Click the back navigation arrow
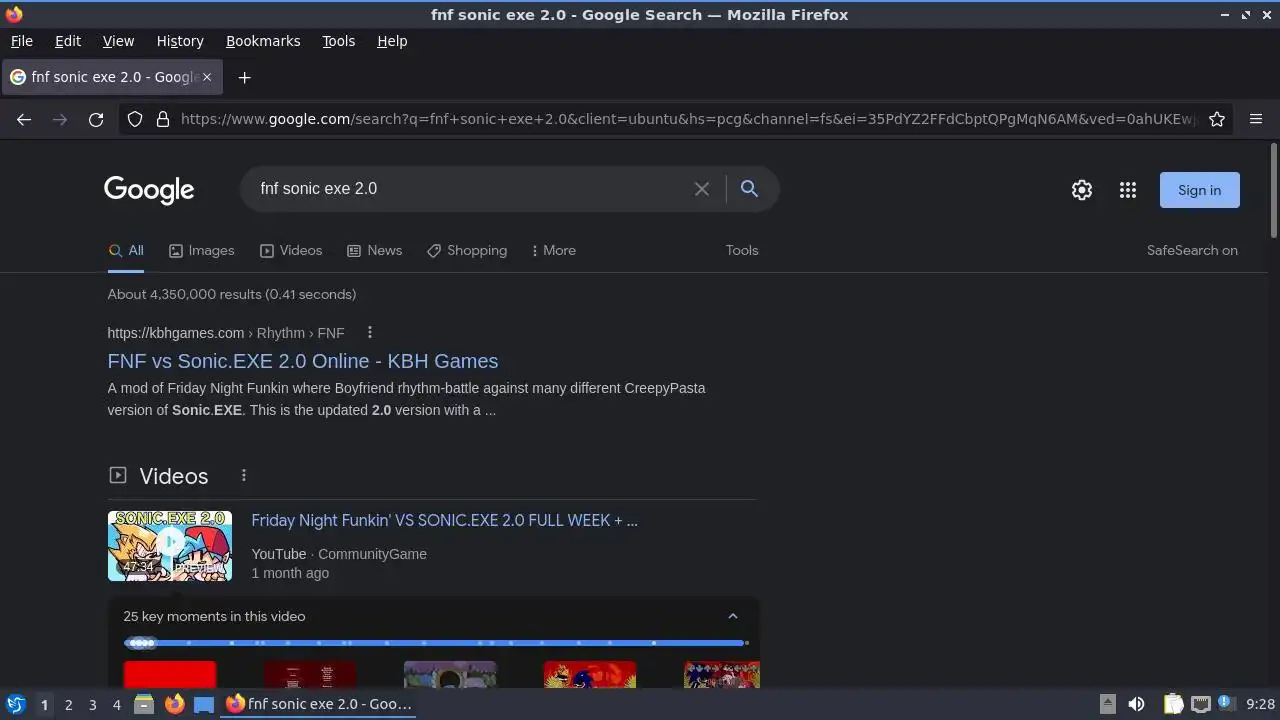The image size is (1280, 720). click(x=24, y=119)
